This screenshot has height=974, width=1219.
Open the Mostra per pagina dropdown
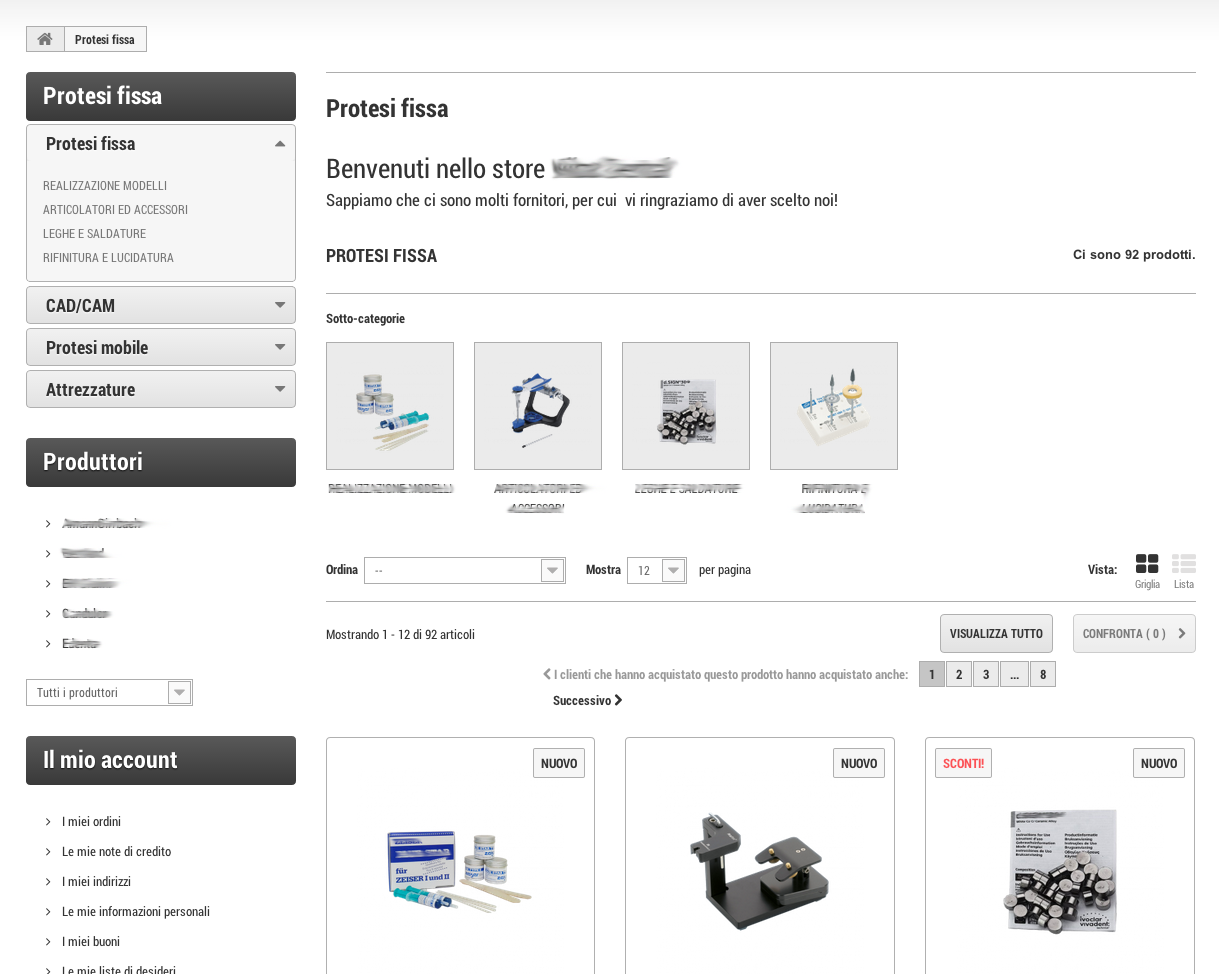coord(657,570)
